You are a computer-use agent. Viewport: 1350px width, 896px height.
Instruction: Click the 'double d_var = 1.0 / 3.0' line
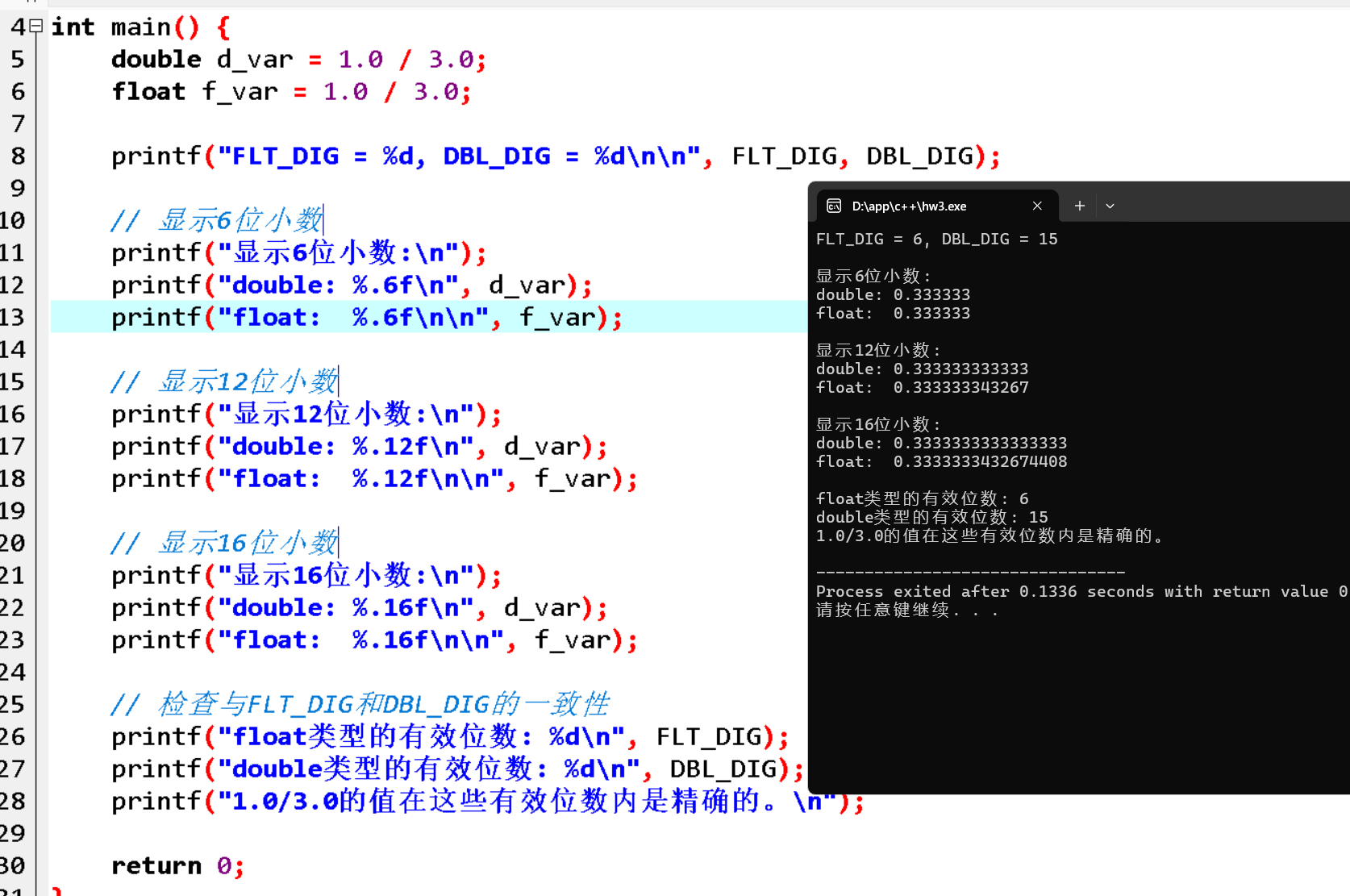(x=298, y=60)
